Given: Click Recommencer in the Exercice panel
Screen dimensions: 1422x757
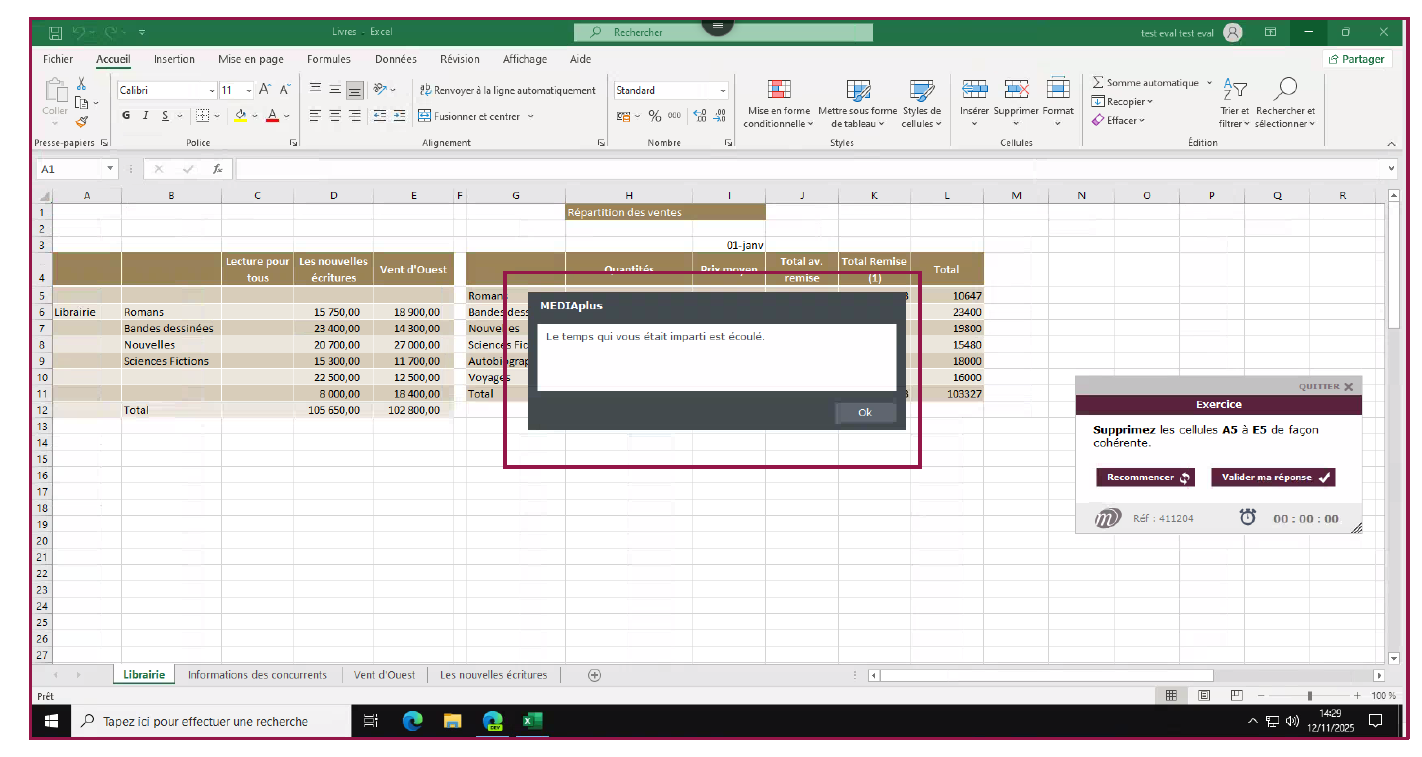Looking at the screenshot, I should [x=1145, y=478].
